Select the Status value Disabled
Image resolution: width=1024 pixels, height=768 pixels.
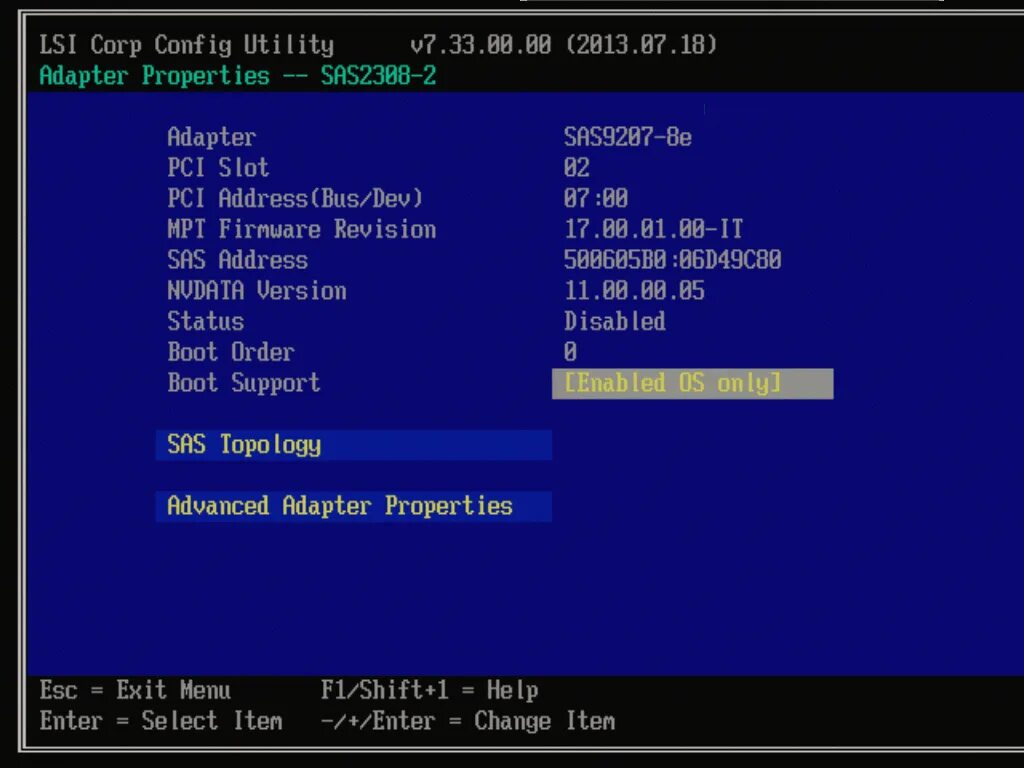[x=615, y=321]
